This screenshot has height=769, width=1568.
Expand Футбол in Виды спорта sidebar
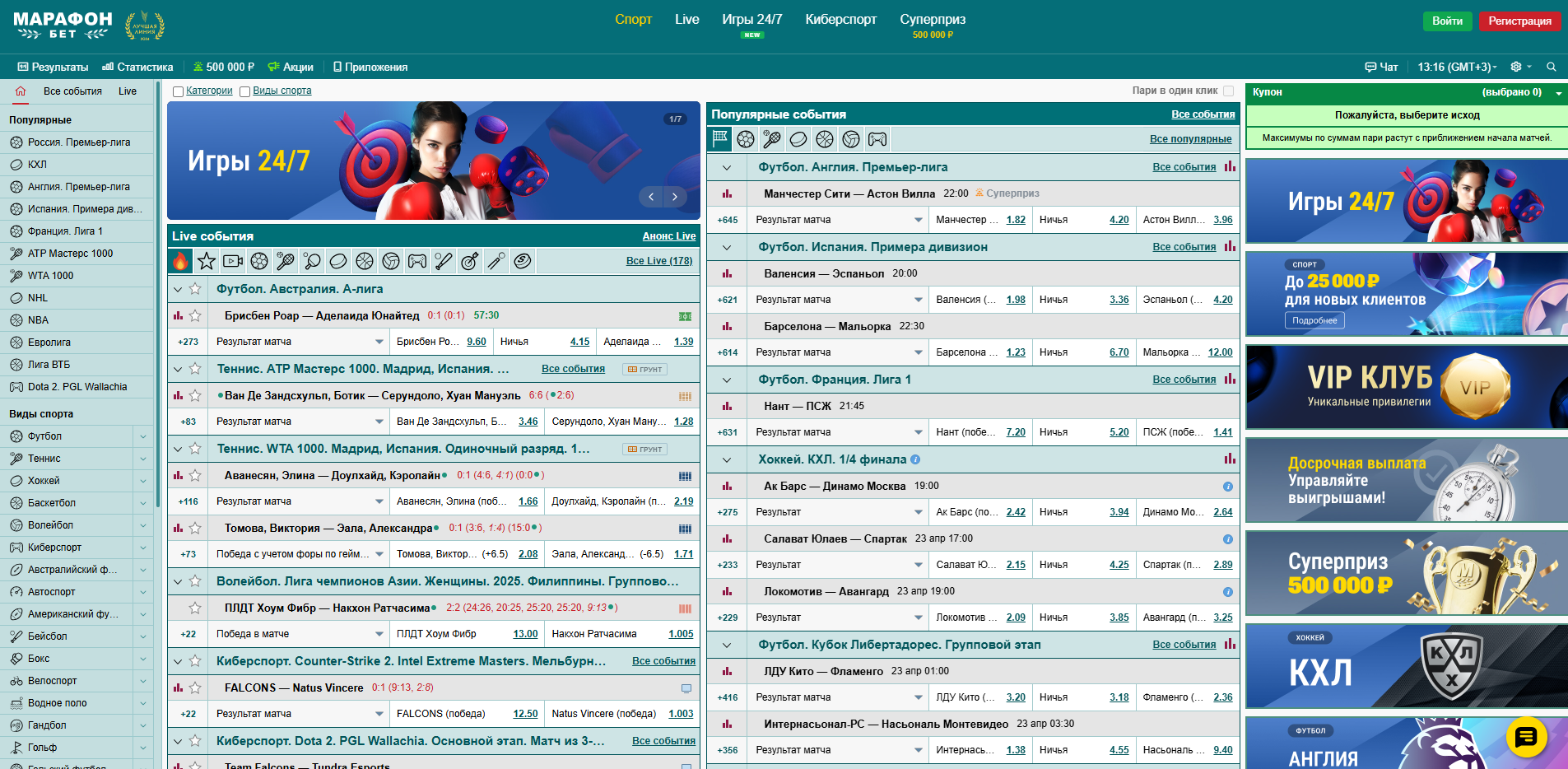coord(143,436)
